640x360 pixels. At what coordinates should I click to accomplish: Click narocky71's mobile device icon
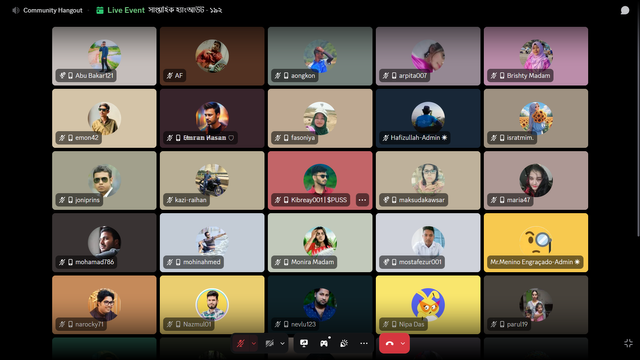coord(70,324)
